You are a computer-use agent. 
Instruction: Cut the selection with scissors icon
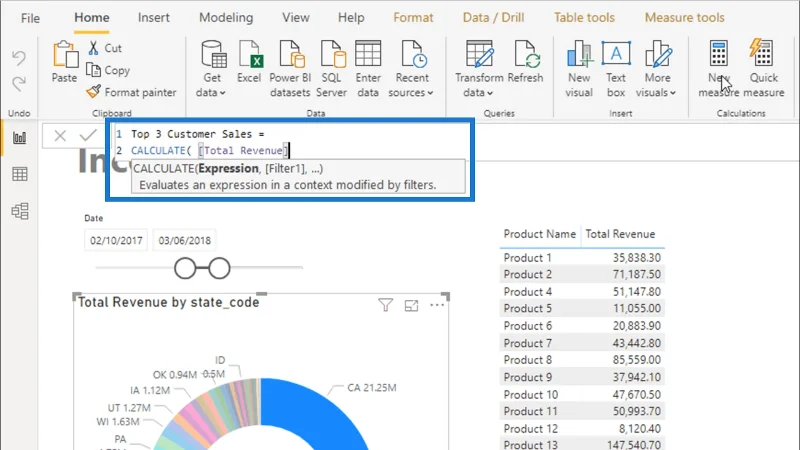[x=93, y=48]
